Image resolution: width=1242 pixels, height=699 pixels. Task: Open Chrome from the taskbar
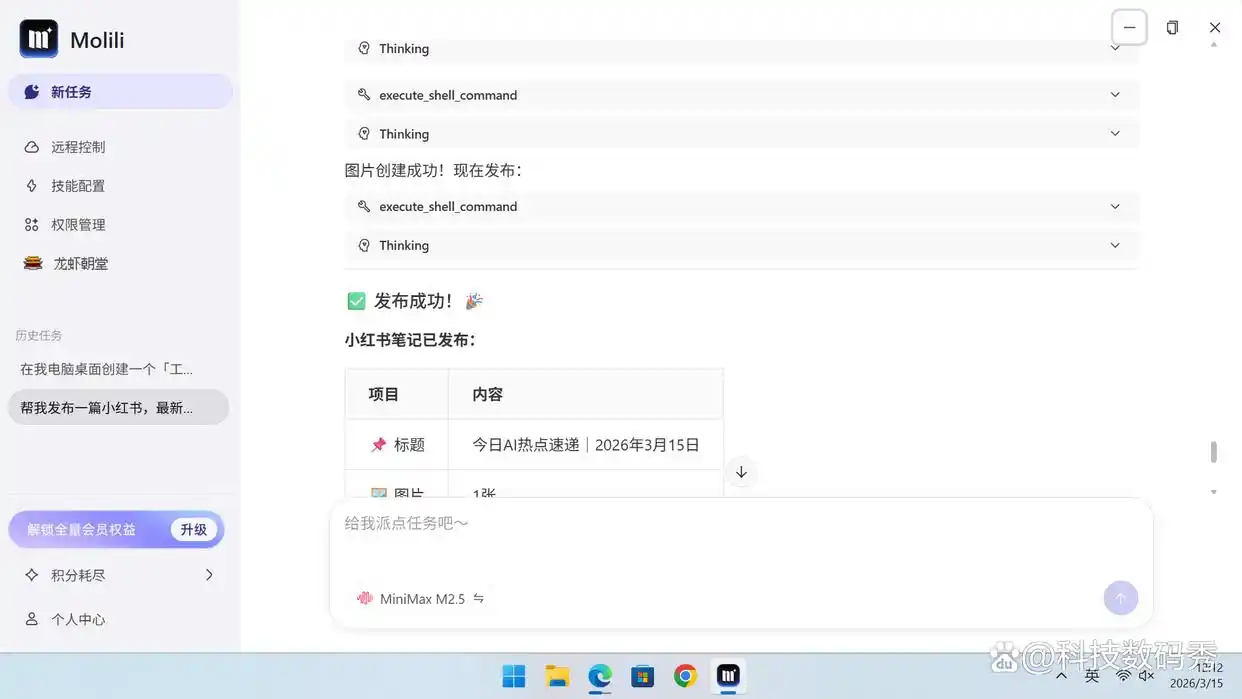pos(684,676)
